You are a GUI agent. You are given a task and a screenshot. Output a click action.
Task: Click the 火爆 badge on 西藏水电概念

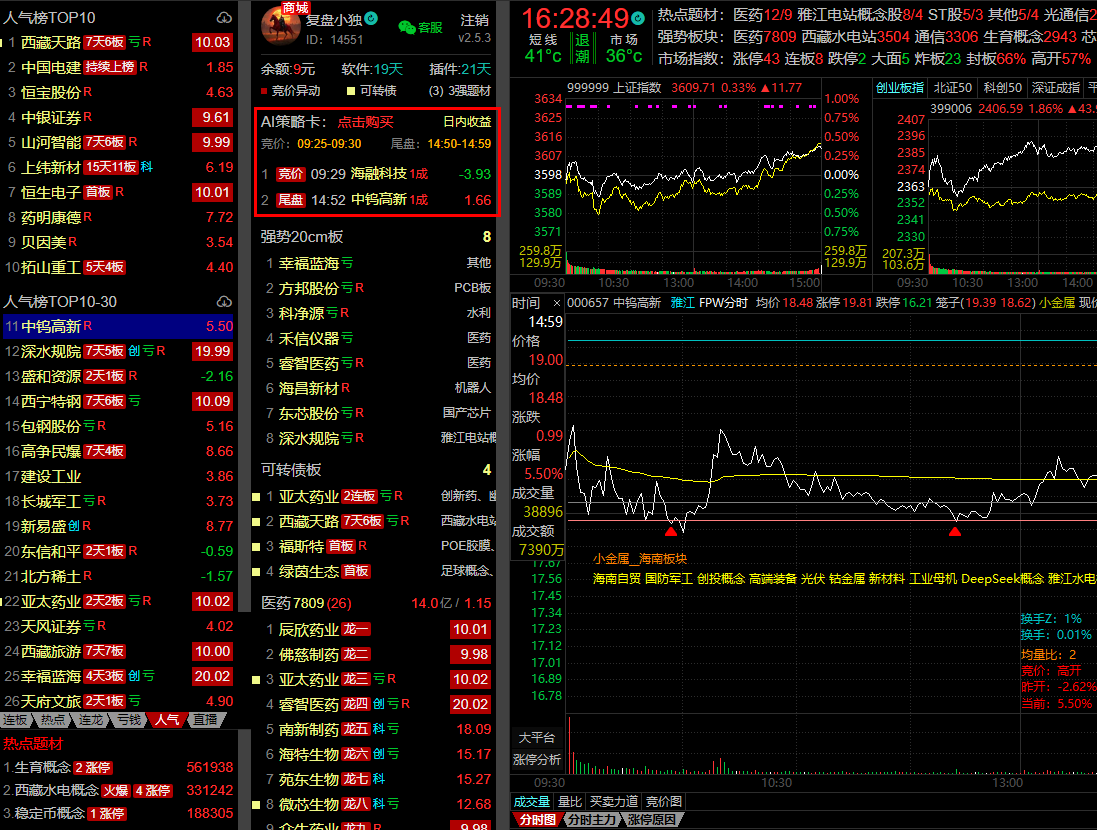(115, 791)
